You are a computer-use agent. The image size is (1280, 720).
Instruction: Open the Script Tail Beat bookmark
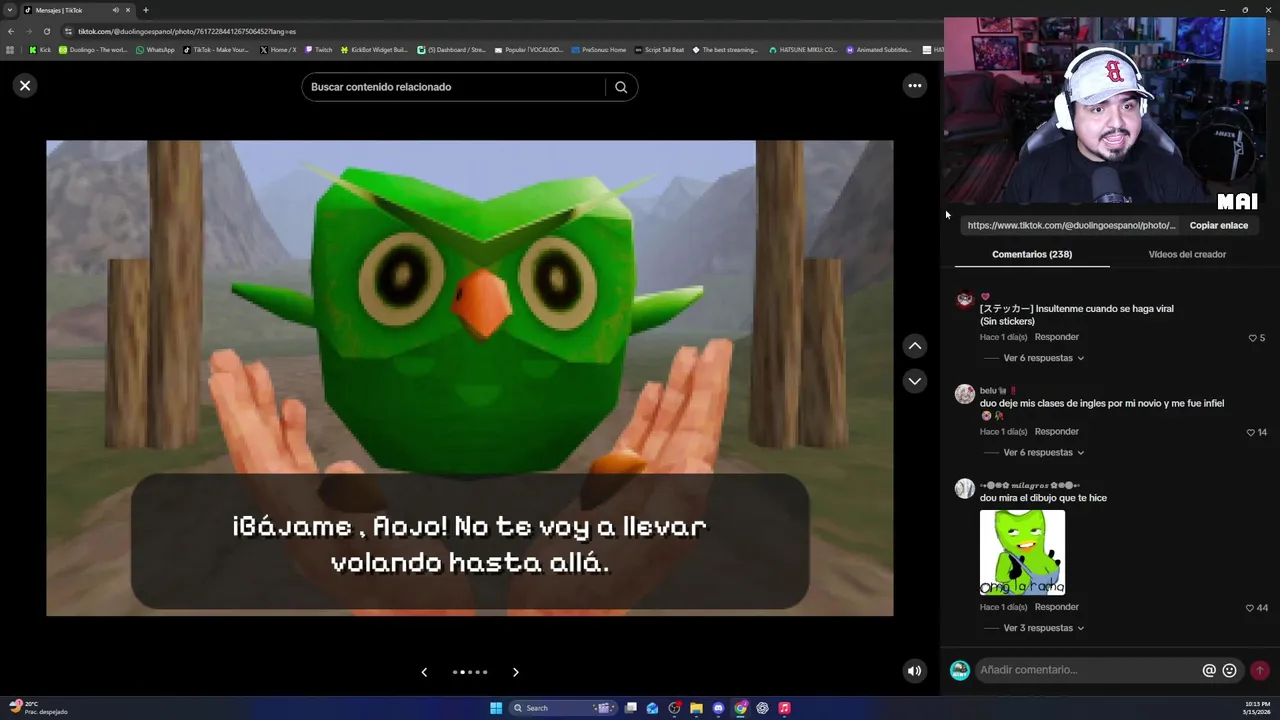(x=659, y=49)
